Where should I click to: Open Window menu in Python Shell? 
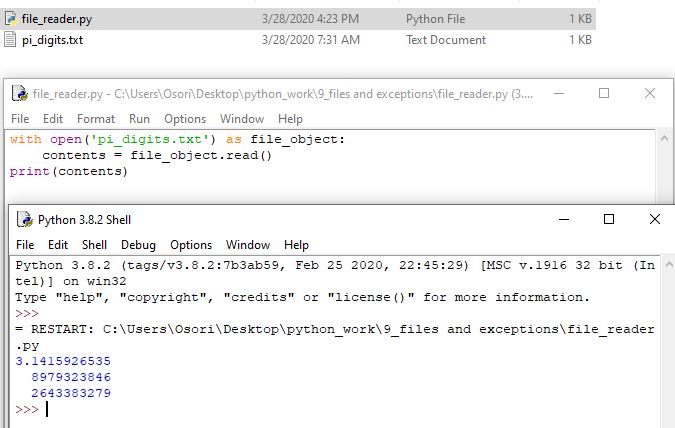pos(248,245)
